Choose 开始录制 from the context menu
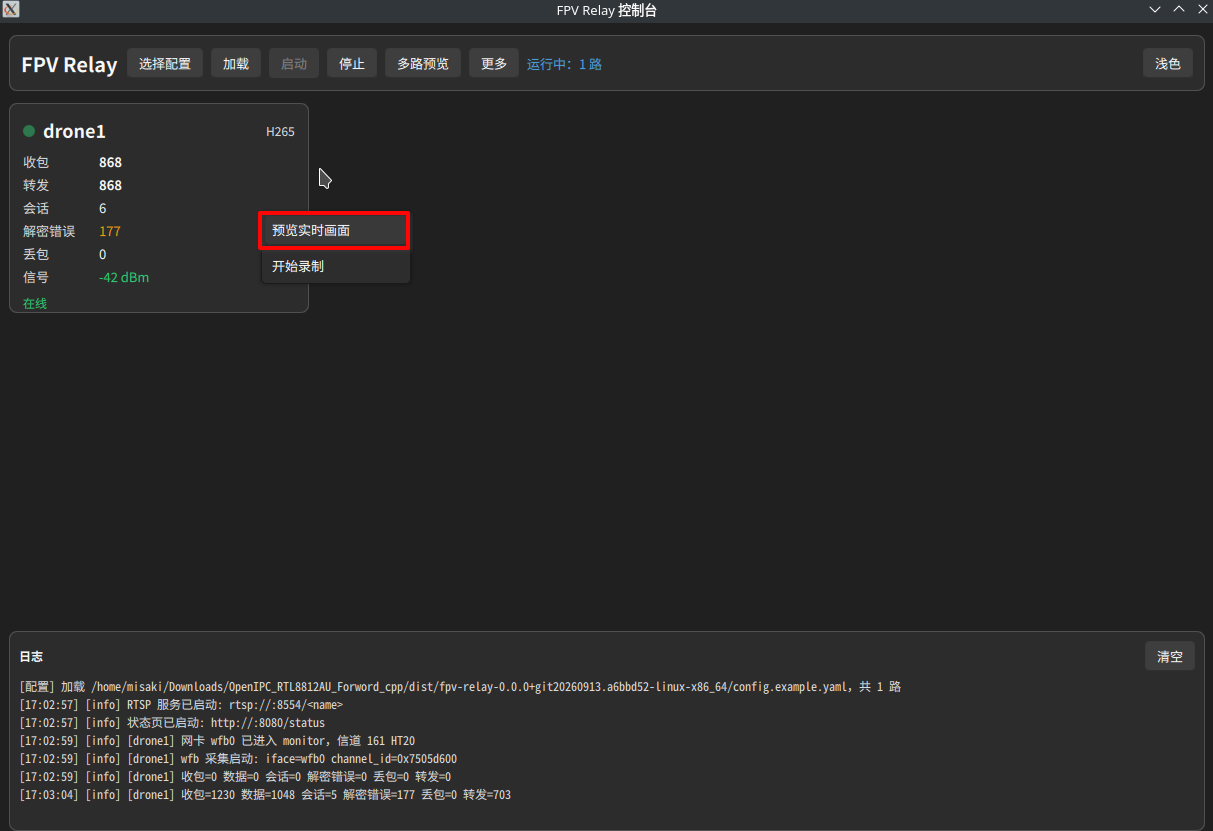This screenshot has width=1213, height=831. (x=335, y=267)
